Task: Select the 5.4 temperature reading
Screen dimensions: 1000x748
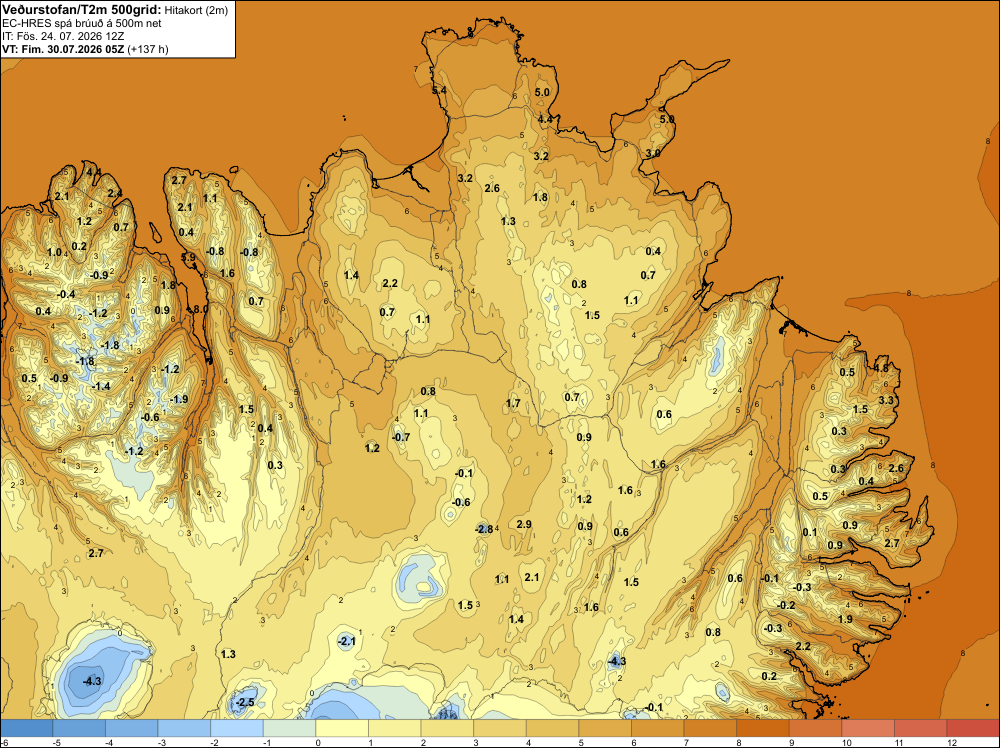Action: pyautogui.click(x=439, y=91)
